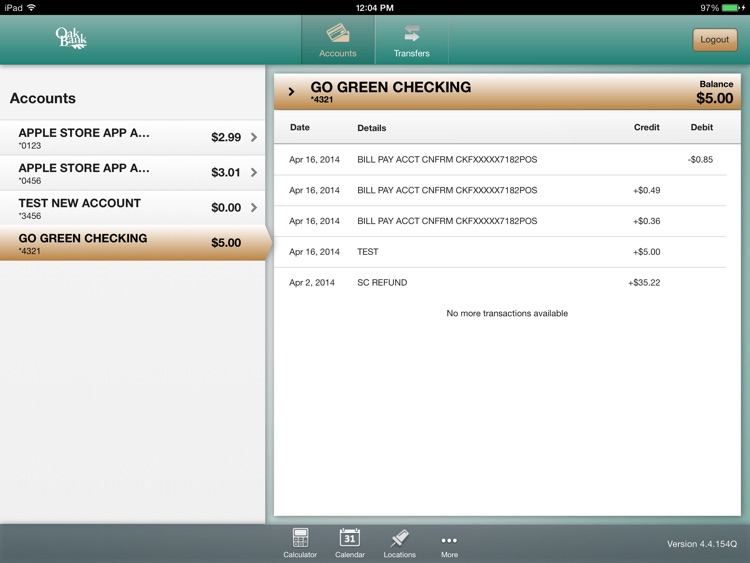This screenshot has width=750, height=563.
Task: Open chevron for account *0456
Action: [x=254, y=172]
